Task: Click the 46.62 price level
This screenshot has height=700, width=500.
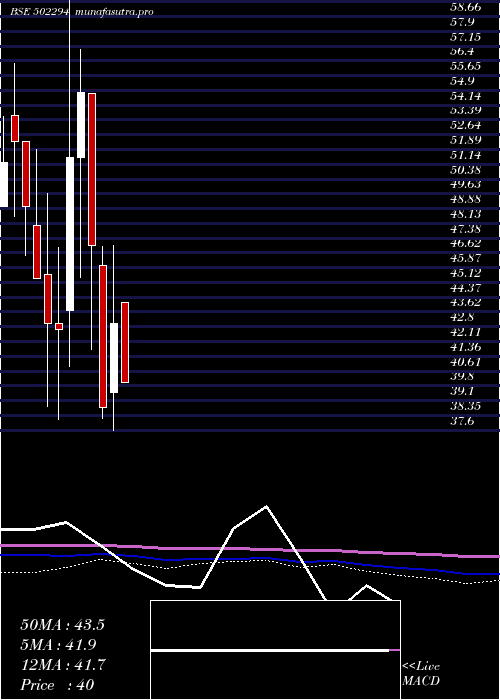Action: 465,243
